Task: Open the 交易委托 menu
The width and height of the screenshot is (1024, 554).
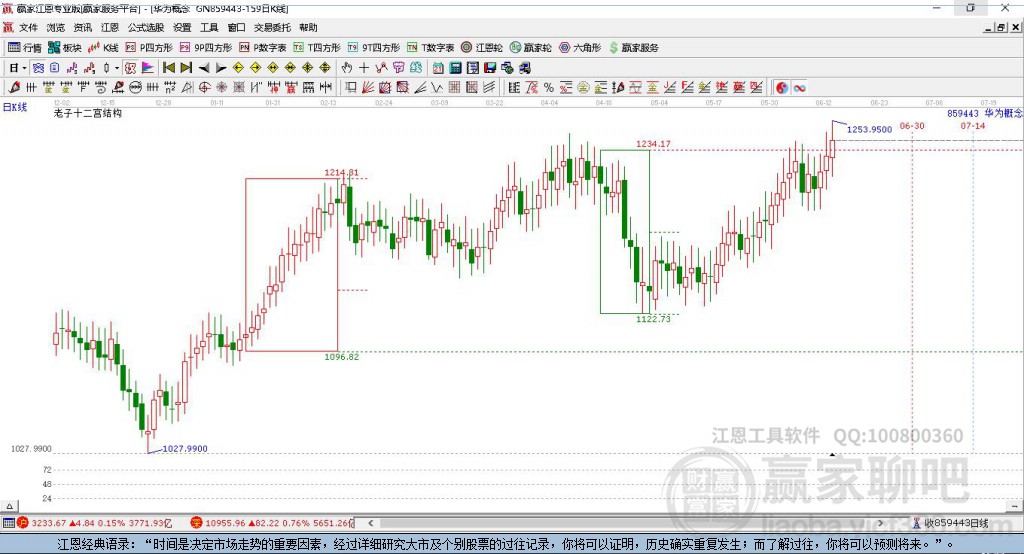Action: click(272, 27)
